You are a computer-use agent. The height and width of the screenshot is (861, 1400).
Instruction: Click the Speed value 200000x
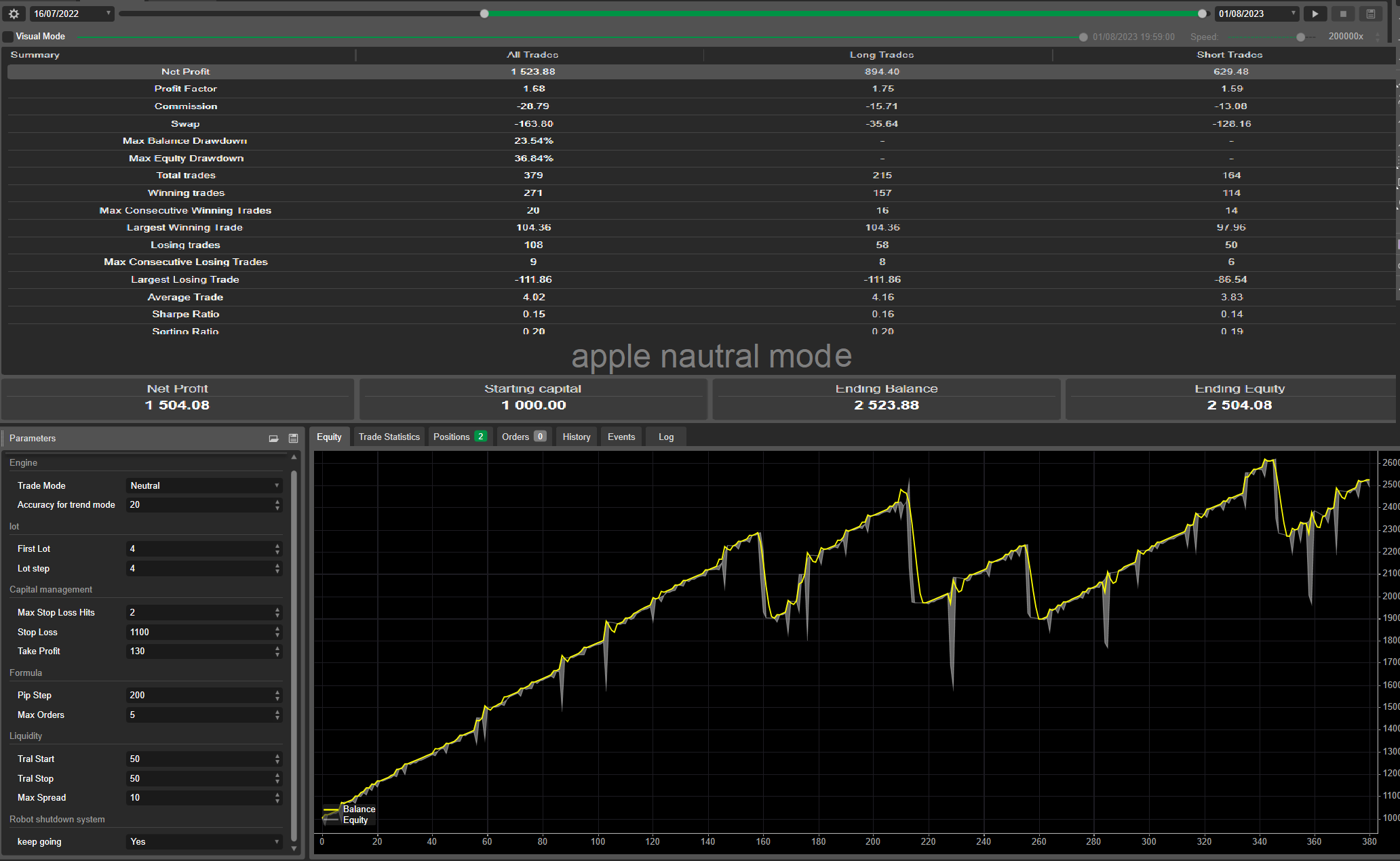coord(1346,37)
